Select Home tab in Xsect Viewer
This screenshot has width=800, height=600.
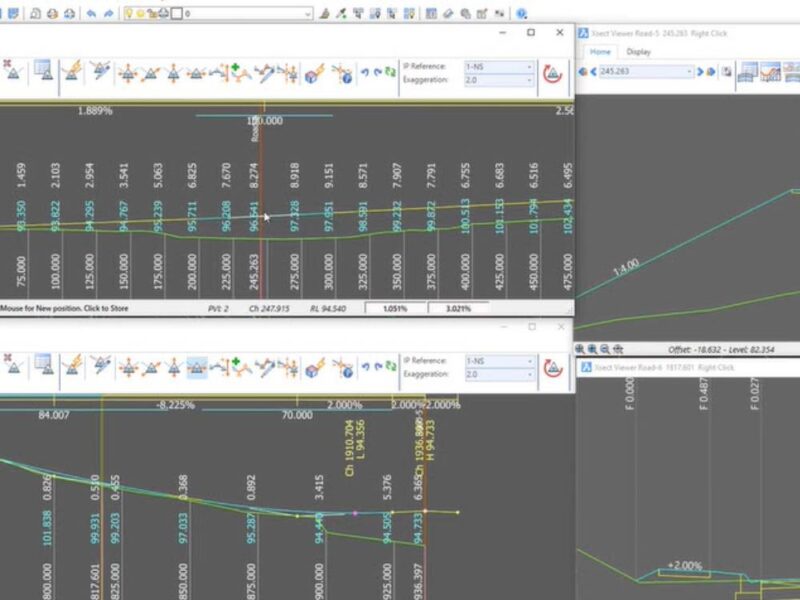(600, 52)
